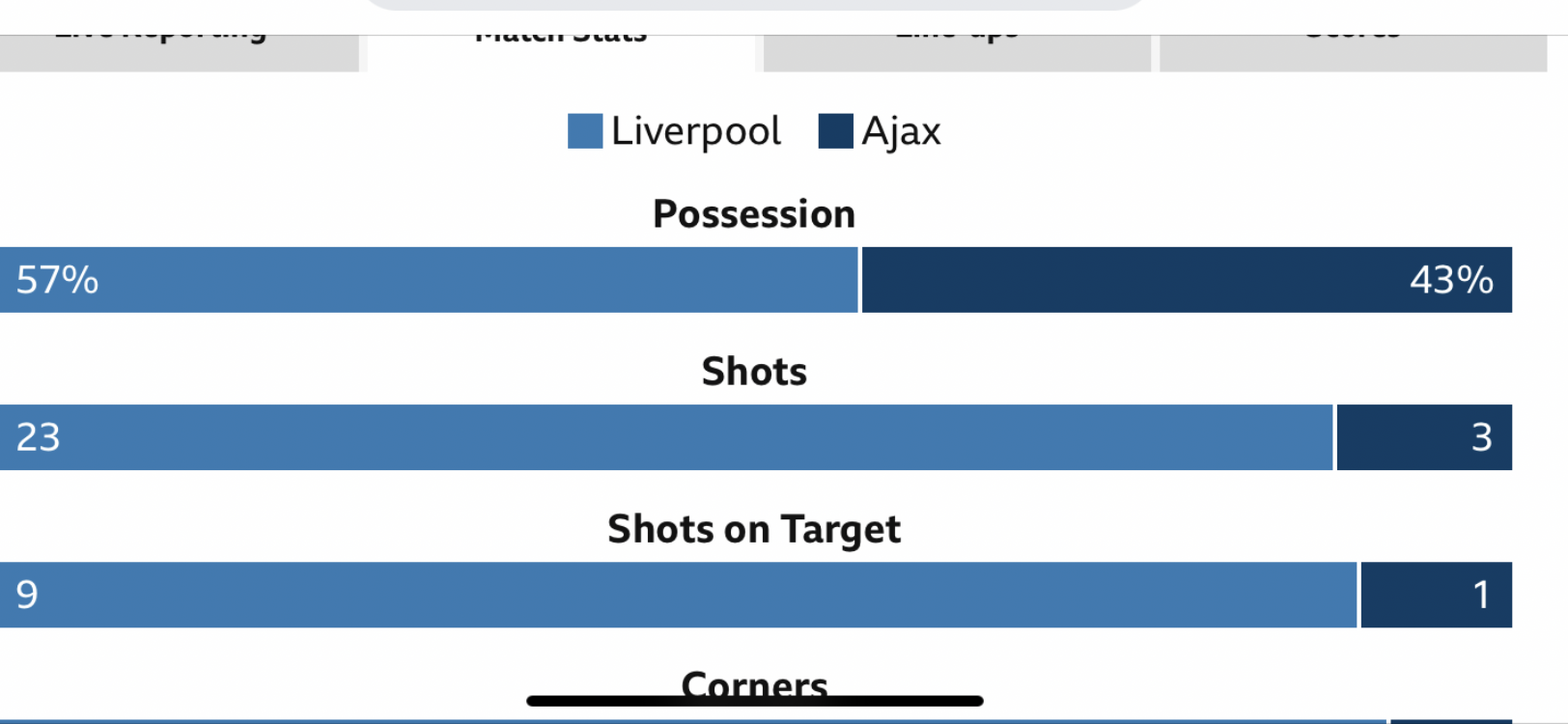Image resolution: width=1568 pixels, height=724 pixels.
Task: Tap the Corners heading
Action: click(754, 683)
